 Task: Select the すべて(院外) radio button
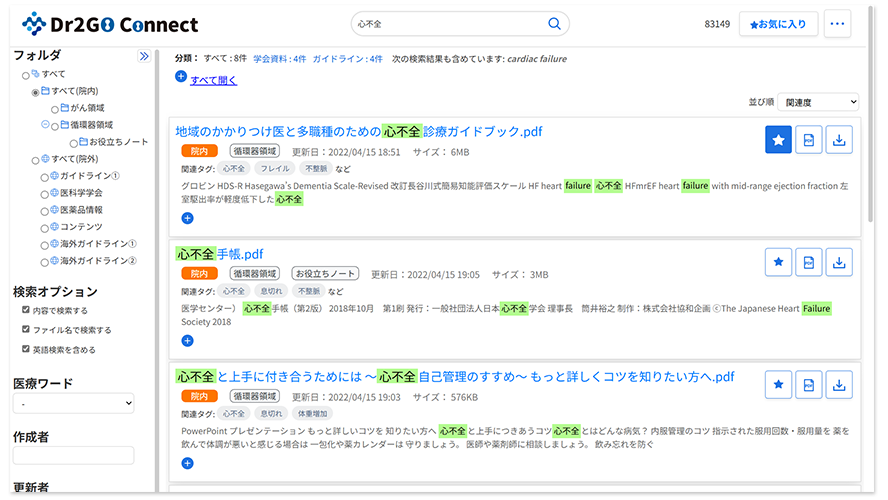[35, 160]
